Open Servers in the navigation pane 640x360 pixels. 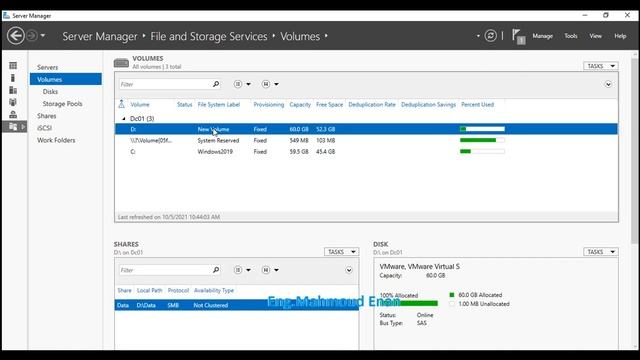(47, 67)
